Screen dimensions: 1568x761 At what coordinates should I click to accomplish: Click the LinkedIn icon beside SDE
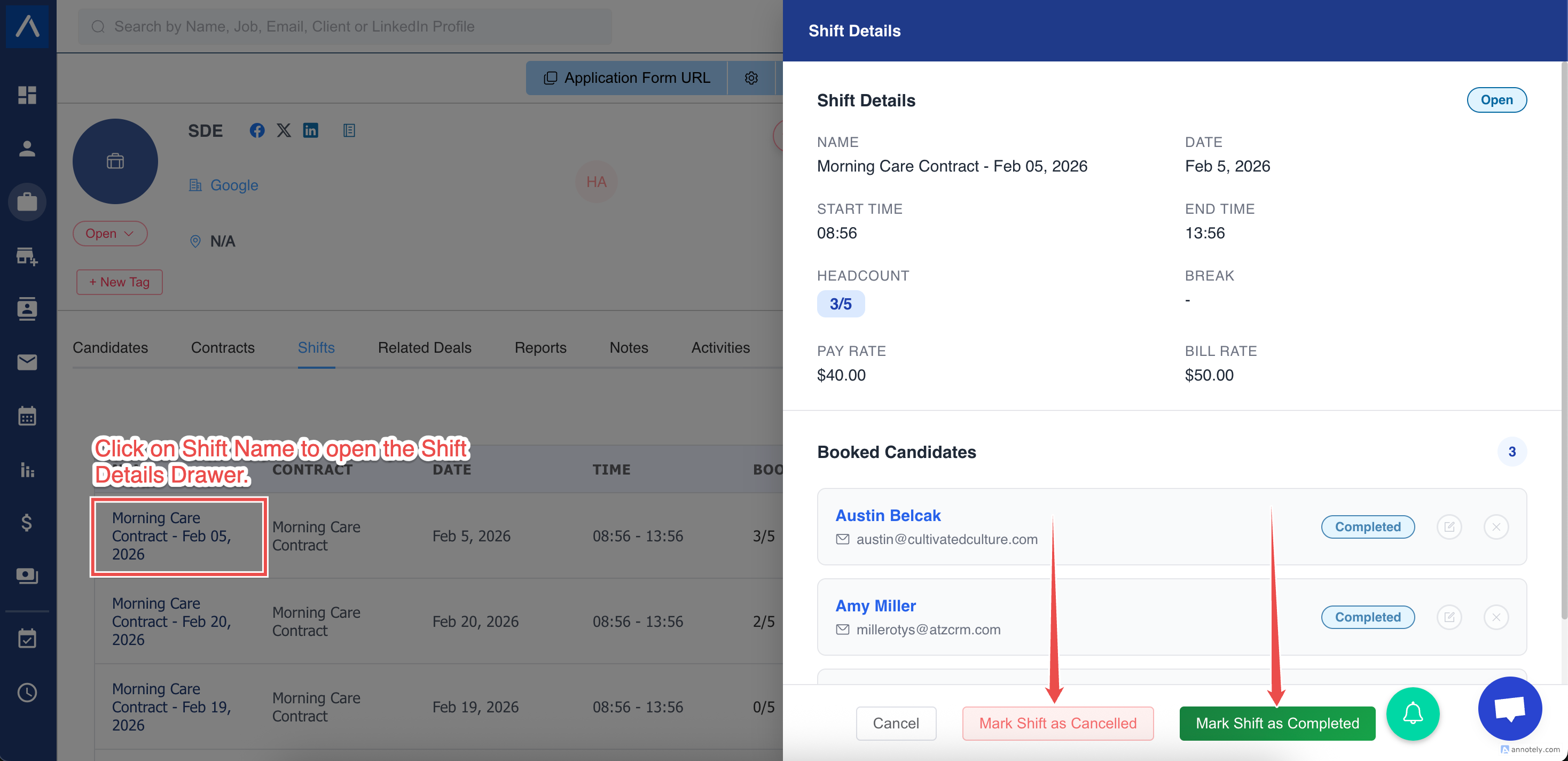point(310,130)
